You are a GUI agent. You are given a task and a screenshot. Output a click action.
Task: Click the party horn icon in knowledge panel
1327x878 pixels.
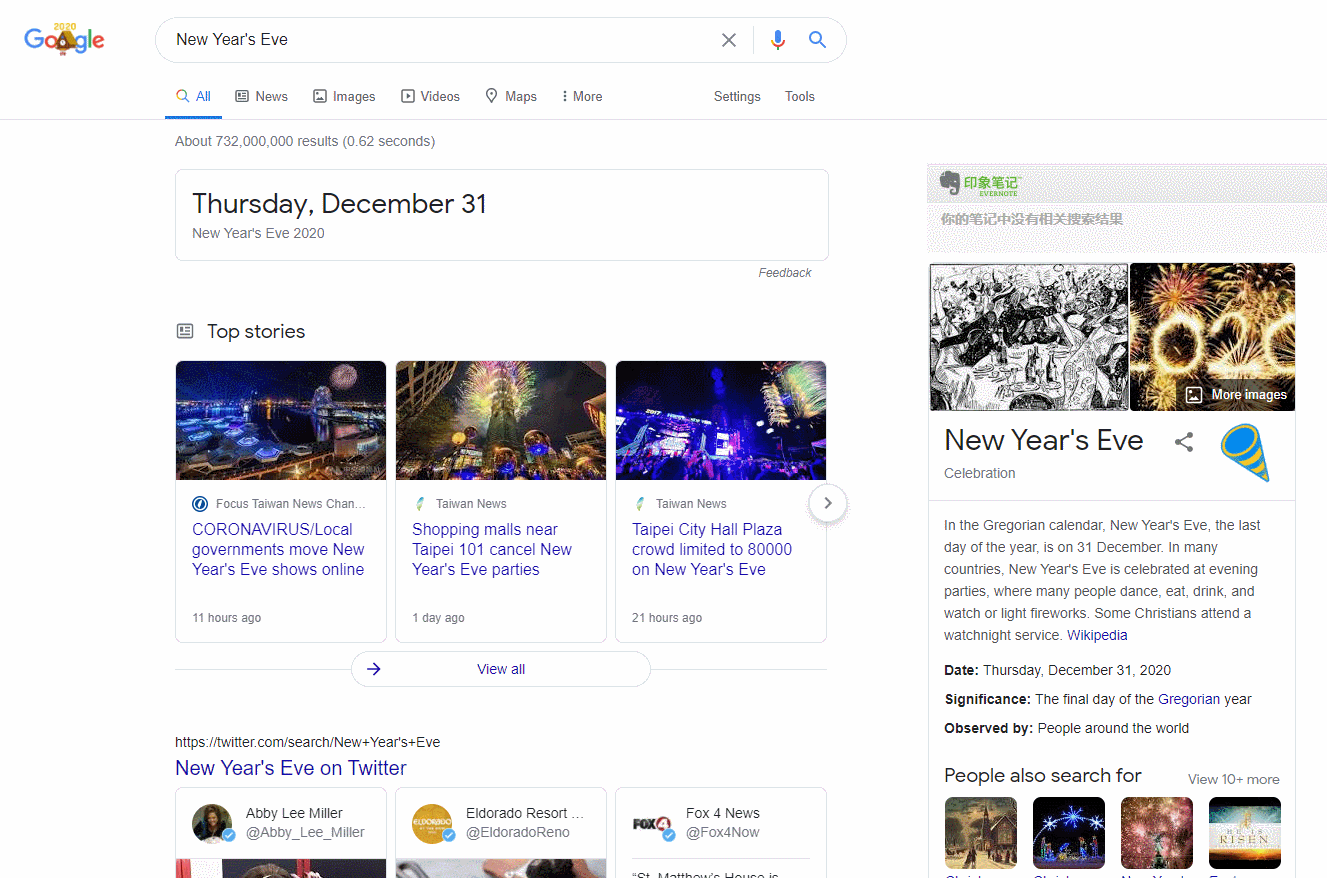[x=1246, y=452]
